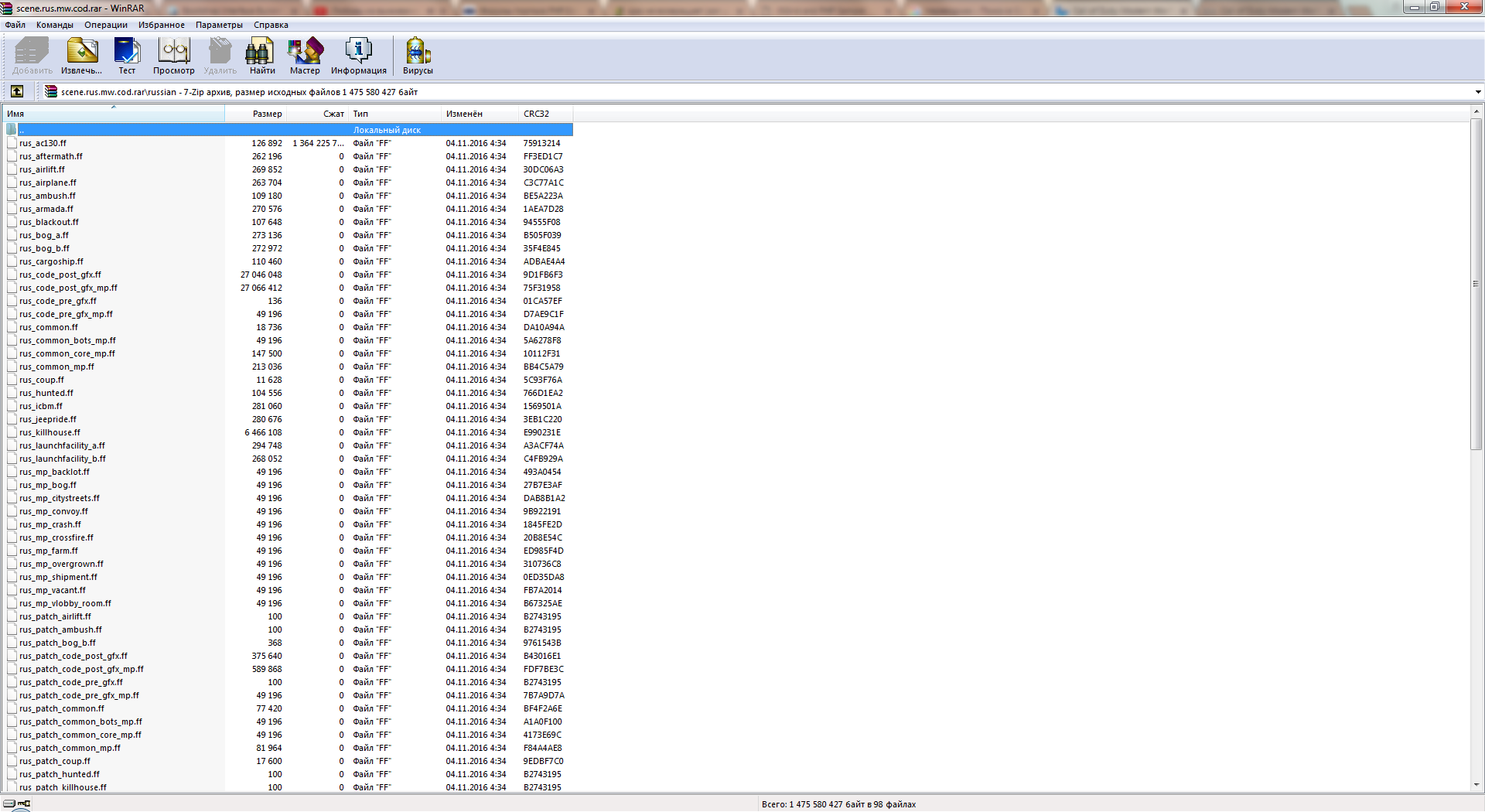Click the WinRAR title bar app icon
This screenshot has width=1485, height=812.
pos(7,8)
